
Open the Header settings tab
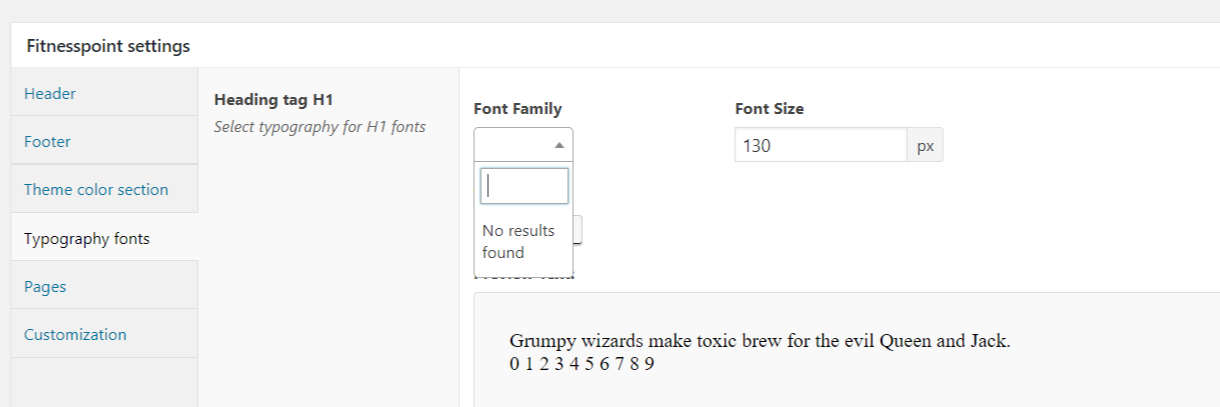point(104,93)
